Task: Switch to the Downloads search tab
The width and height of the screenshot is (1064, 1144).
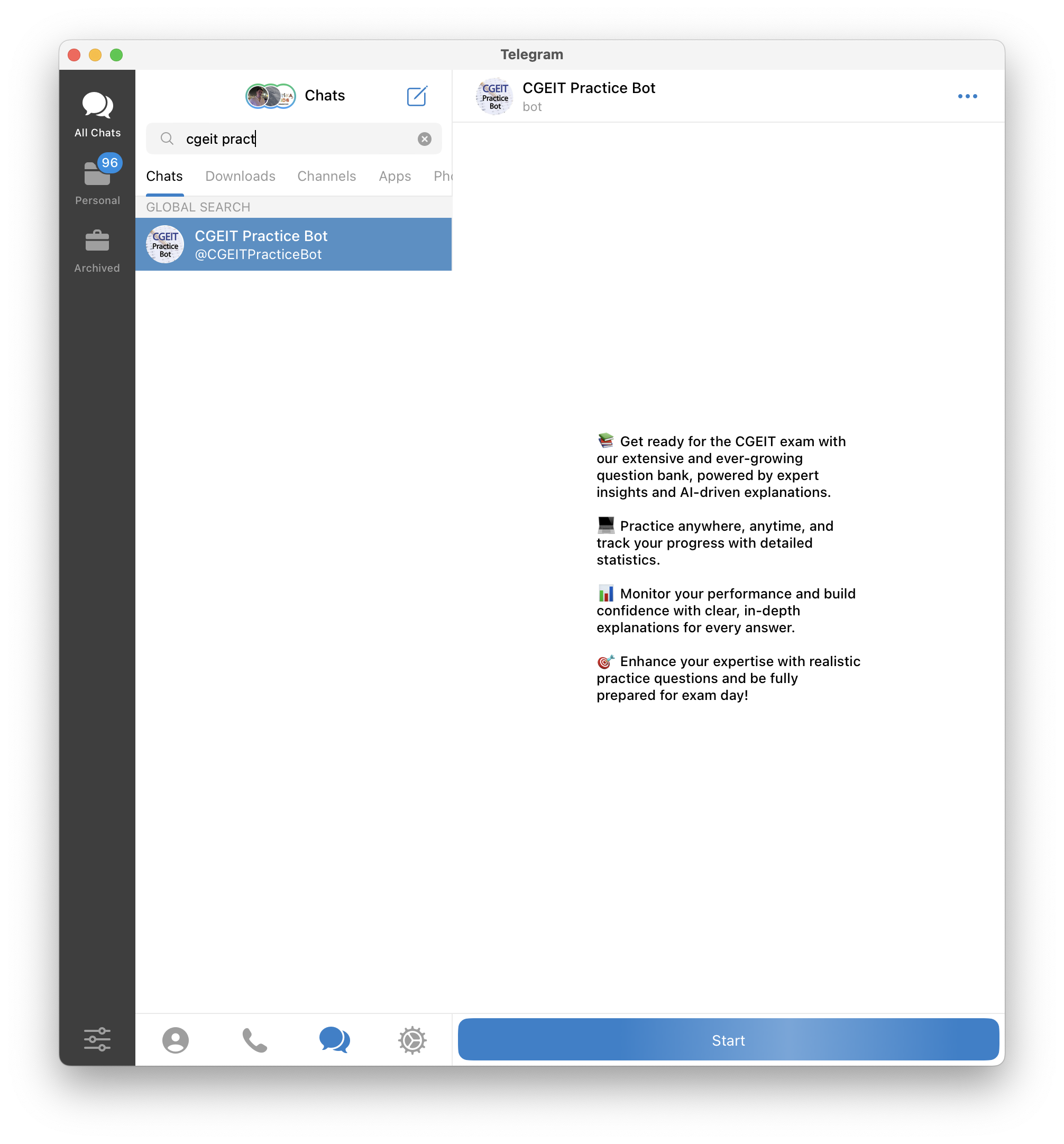Action: (240, 176)
